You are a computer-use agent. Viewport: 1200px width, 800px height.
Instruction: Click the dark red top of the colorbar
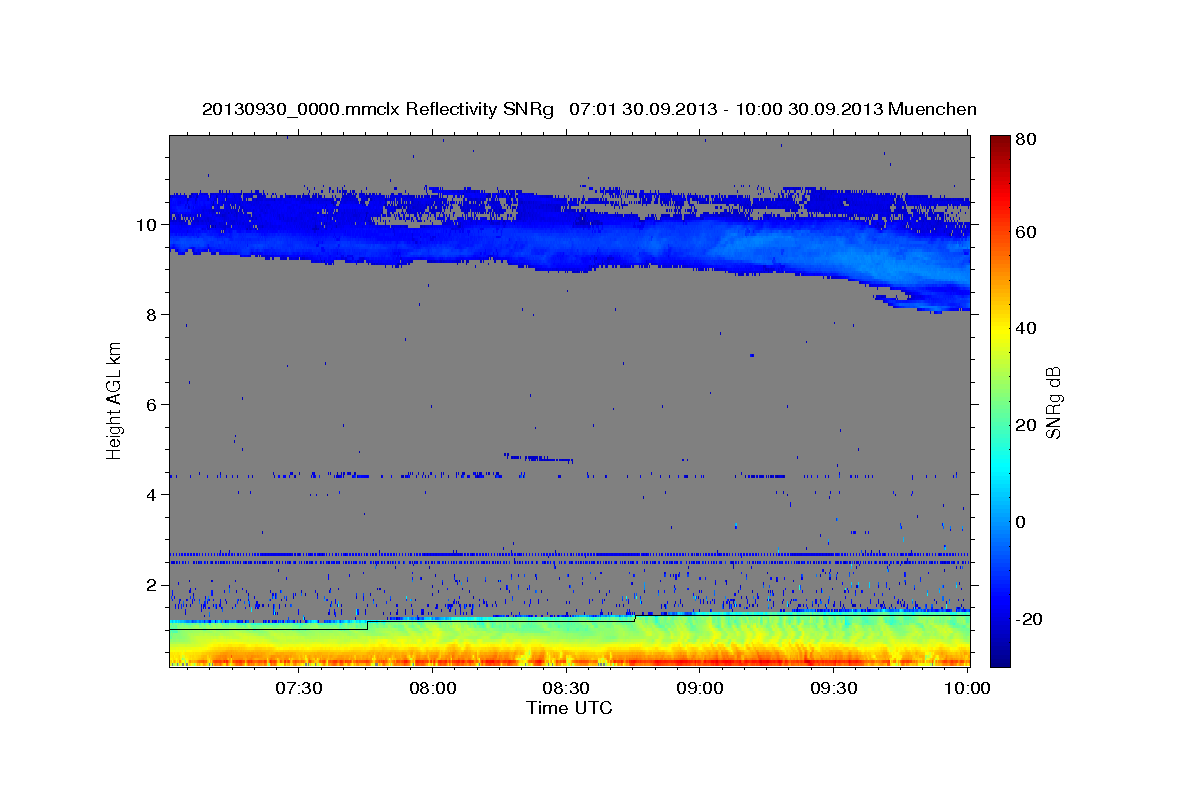pyautogui.click(x=1000, y=143)
